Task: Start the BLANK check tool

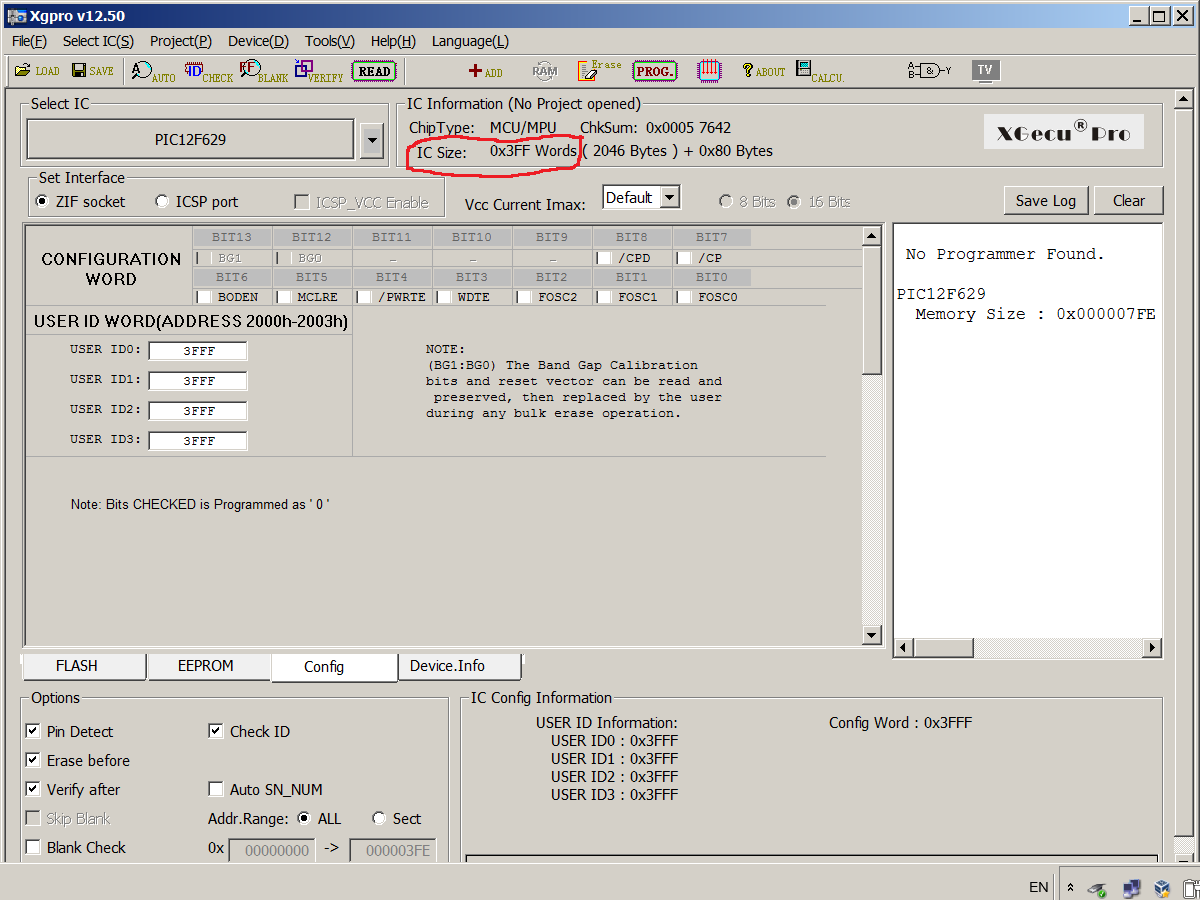Action: click(263, 71)
